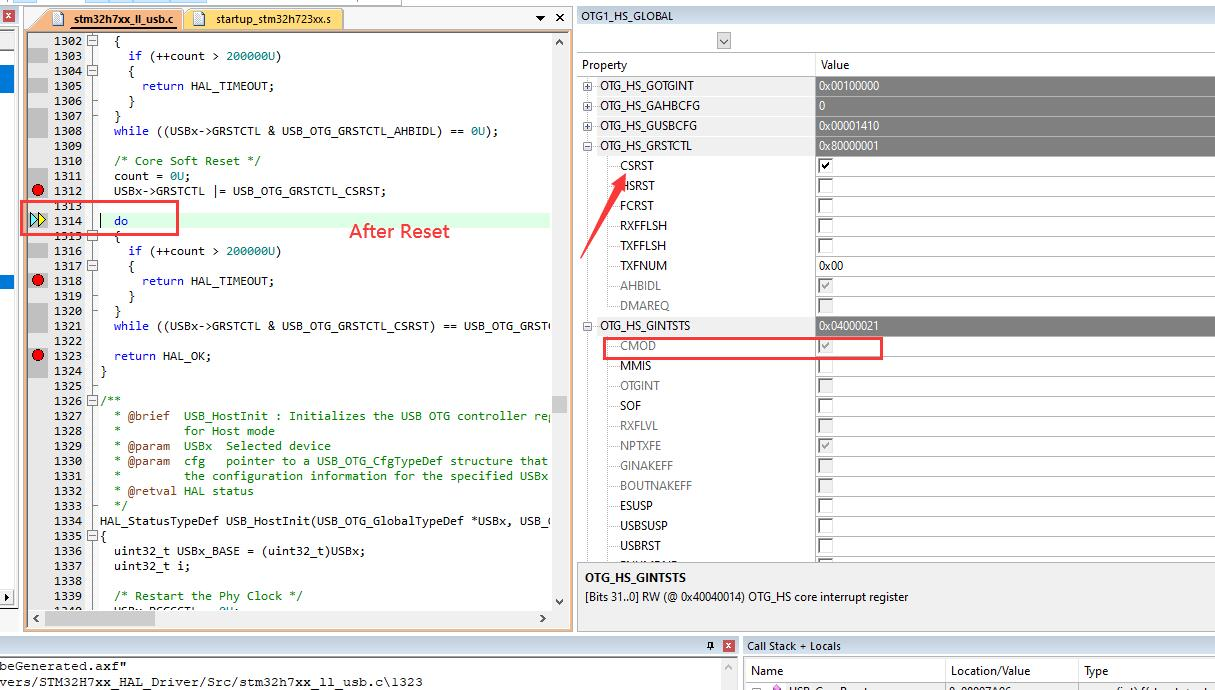Viewport: 1215px width, 690px height.
Task: Open the editor tab list dropdown arrow
Action: [540, 17]
